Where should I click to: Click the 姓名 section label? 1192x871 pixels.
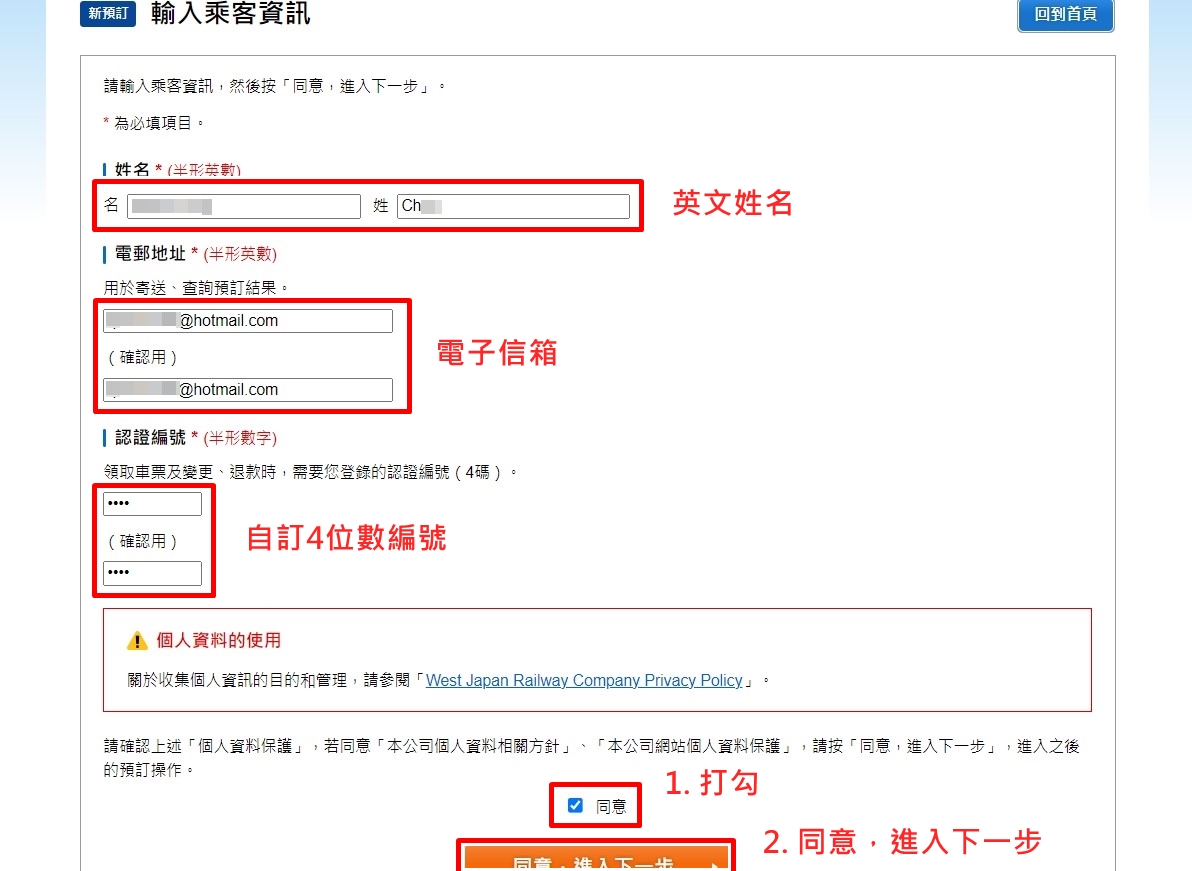tap(133, 170)
